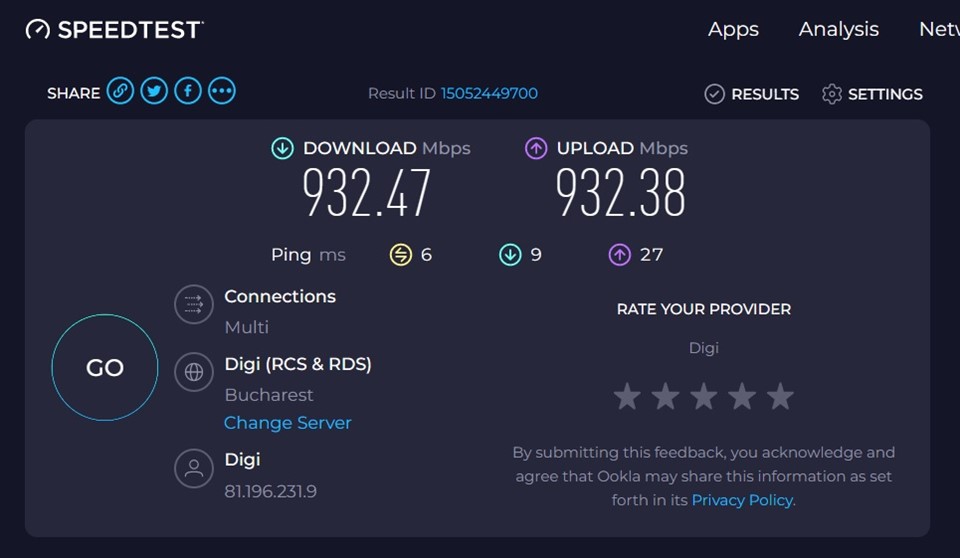Click the Connections multi icon

[x=194, y=304]
